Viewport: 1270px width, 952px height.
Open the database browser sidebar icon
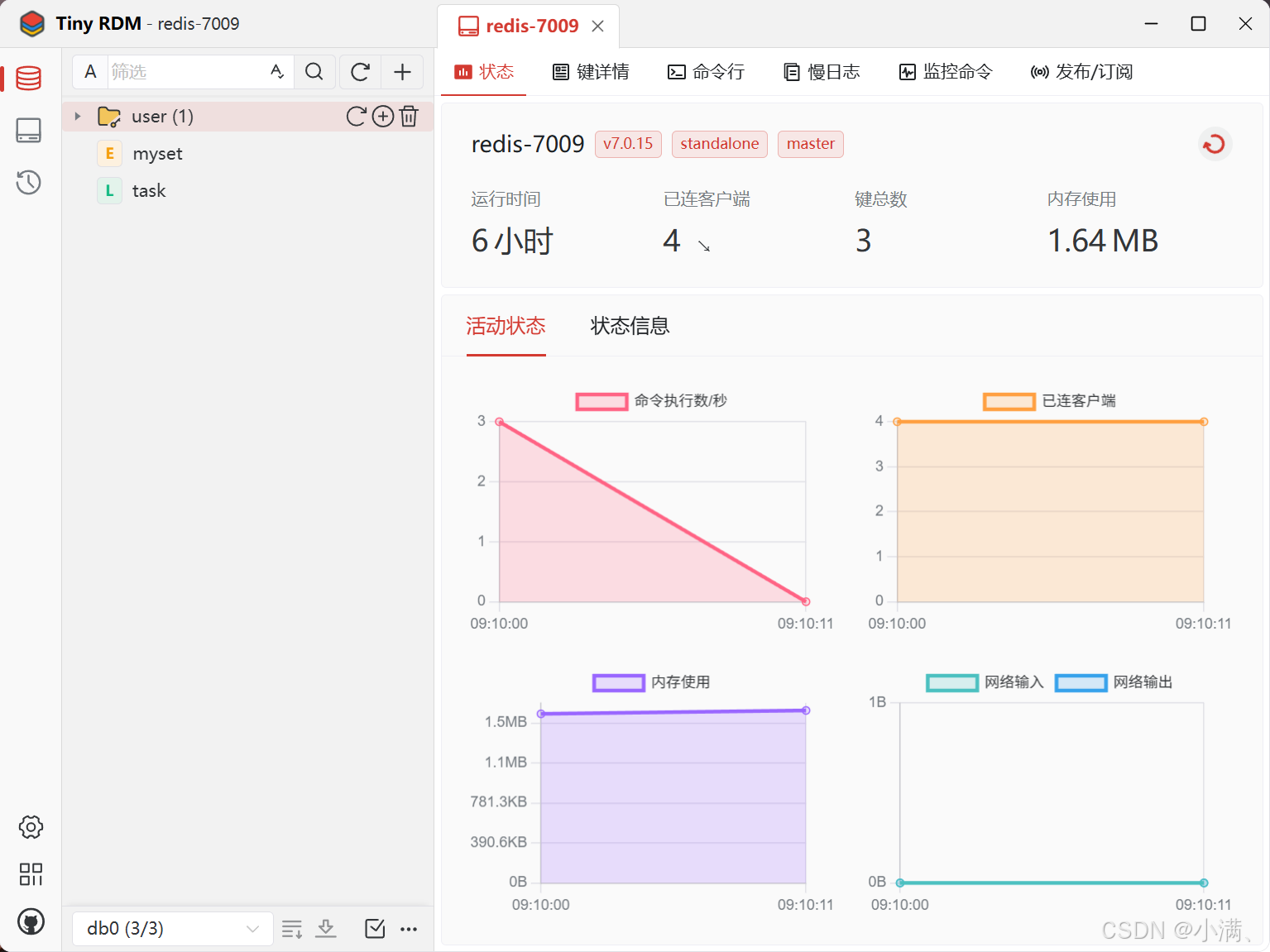click(x=29, y=78)
